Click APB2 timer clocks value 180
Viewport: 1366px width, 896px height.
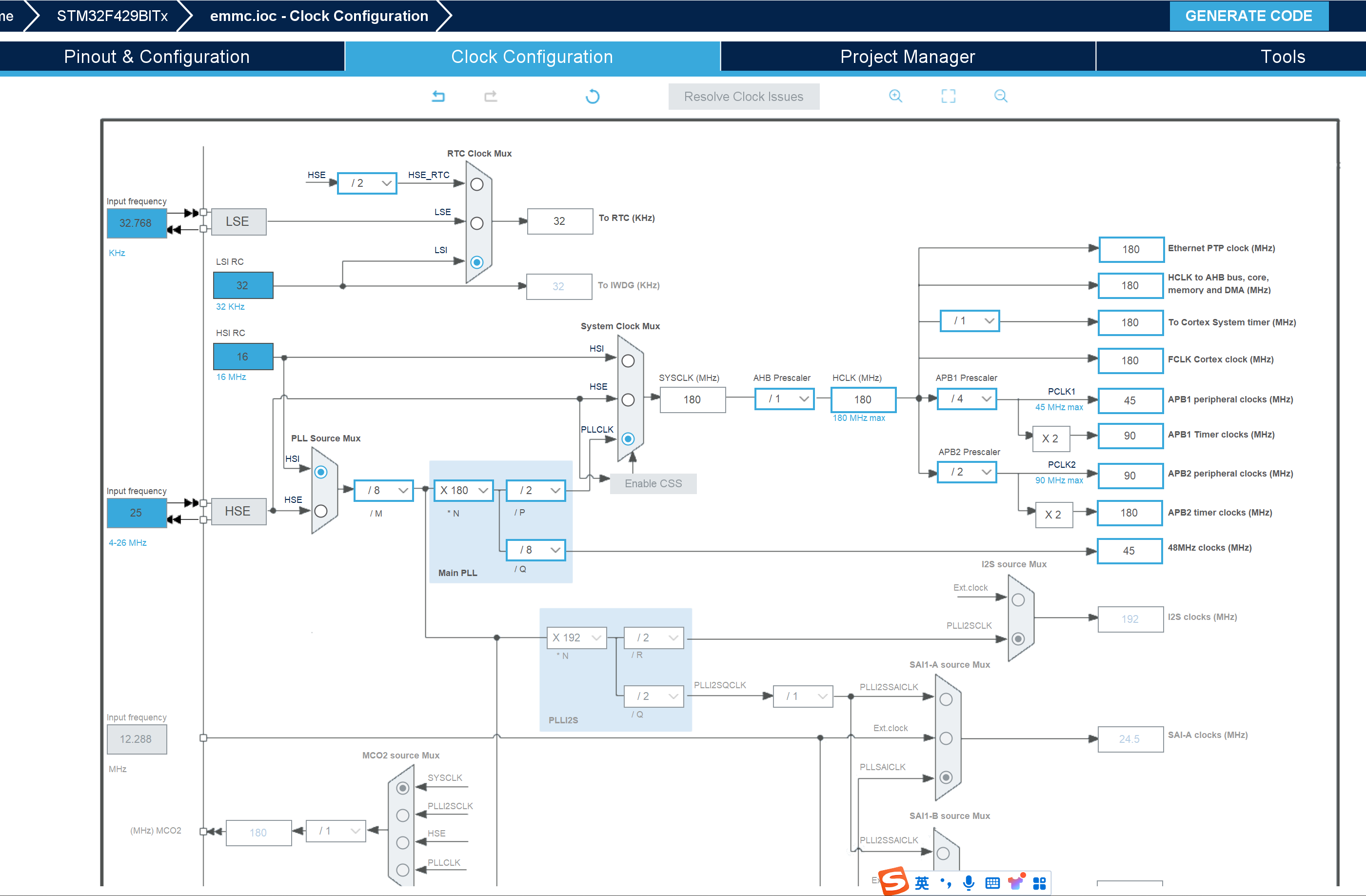1130,513
